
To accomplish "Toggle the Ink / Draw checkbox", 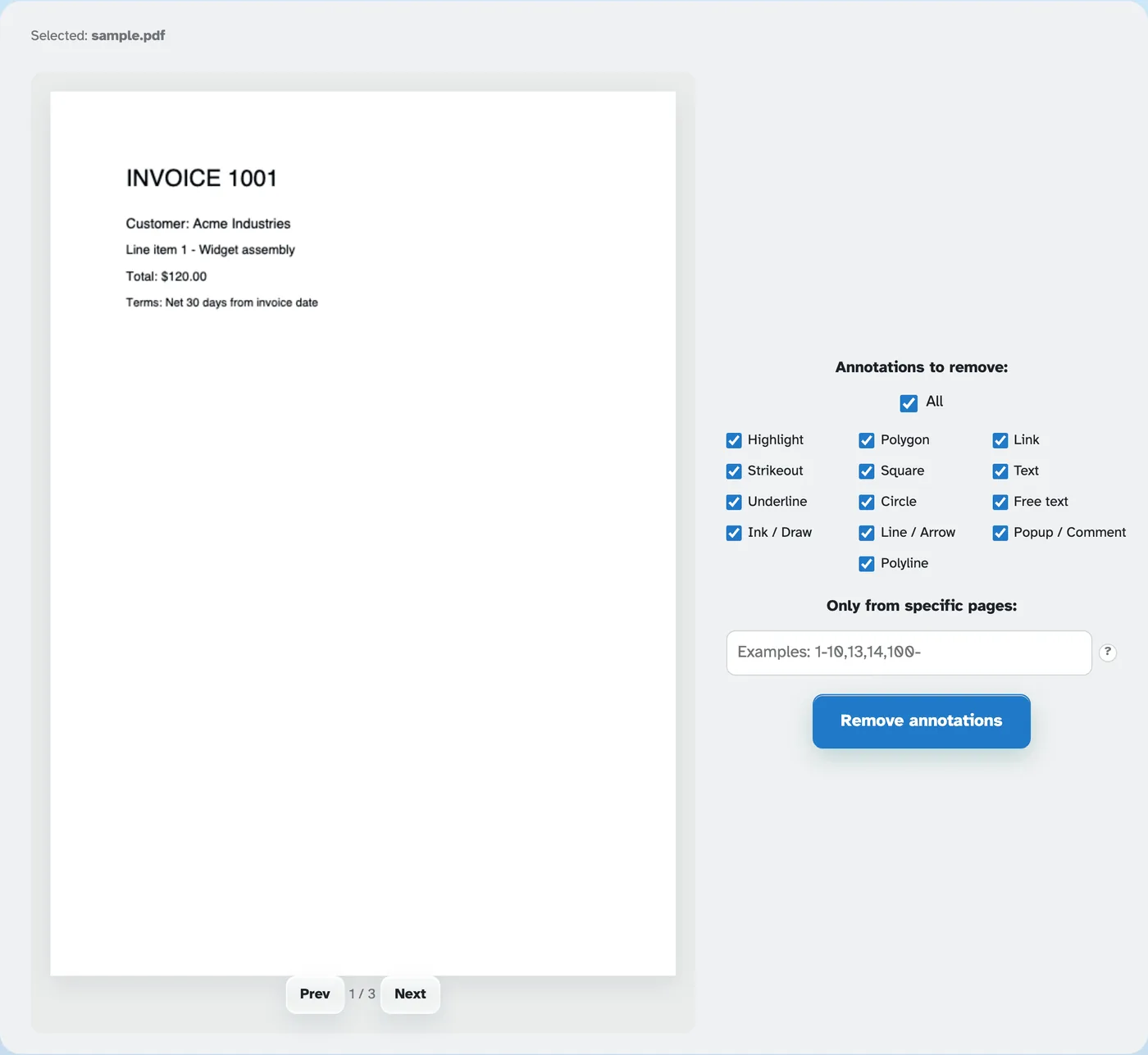I will coord(734,533).
